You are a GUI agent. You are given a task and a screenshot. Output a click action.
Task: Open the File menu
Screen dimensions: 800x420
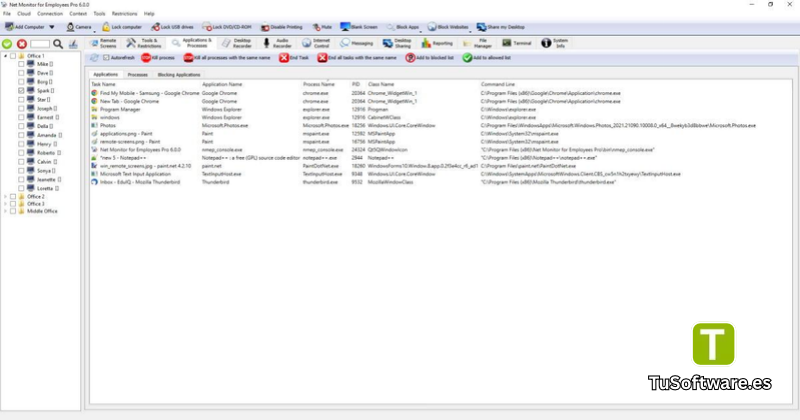pos(7,14)
